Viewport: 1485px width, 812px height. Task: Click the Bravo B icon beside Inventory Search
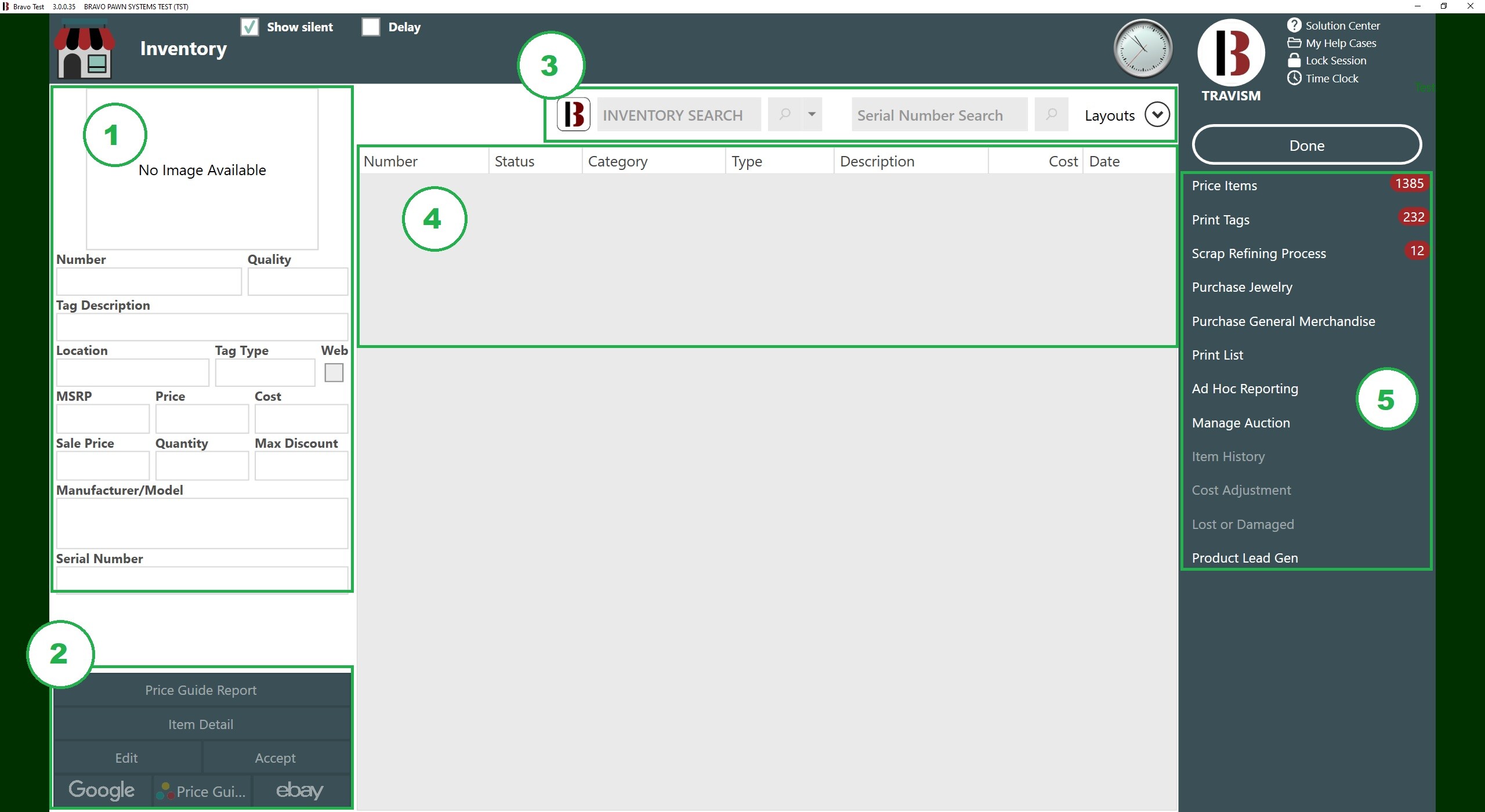coord(574,114)
